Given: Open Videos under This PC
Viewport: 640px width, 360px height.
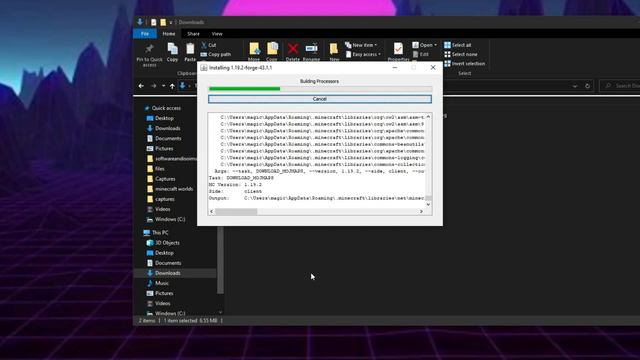Looking at the screenshot, I should [x=162, y=304].
